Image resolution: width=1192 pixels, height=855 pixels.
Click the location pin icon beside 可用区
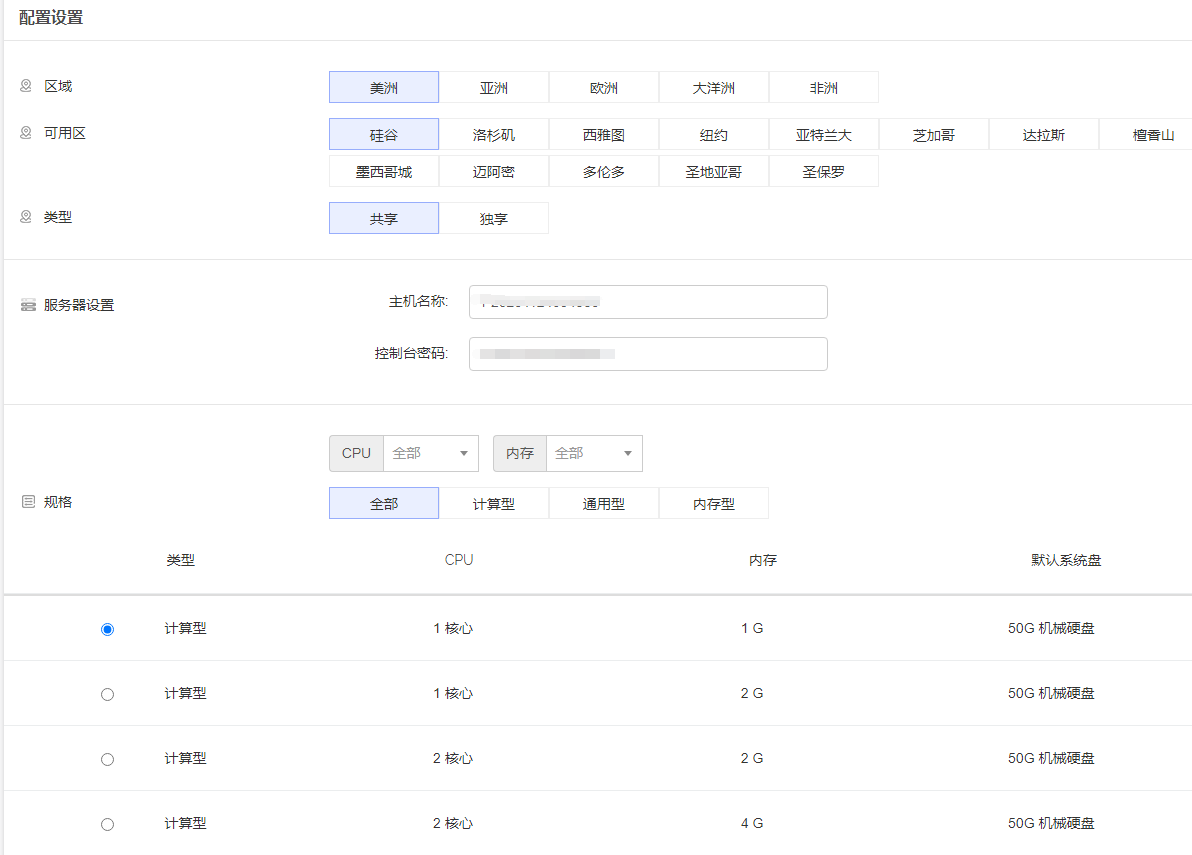click(x=26, y=132)
